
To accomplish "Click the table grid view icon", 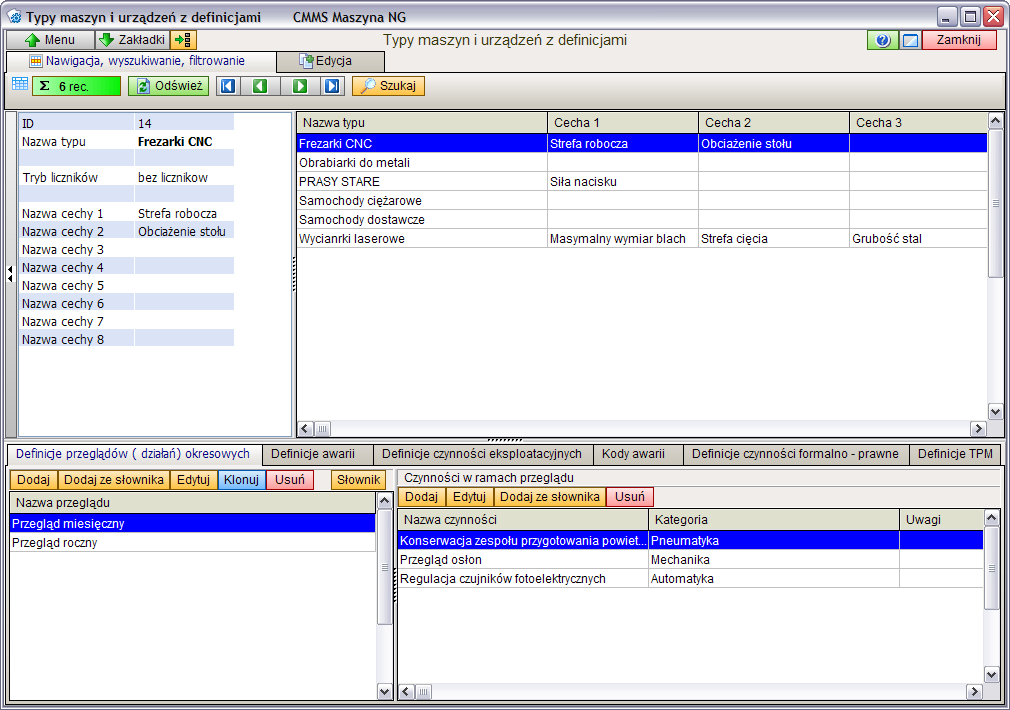I will pyautogui.click(x=20, y=84).
